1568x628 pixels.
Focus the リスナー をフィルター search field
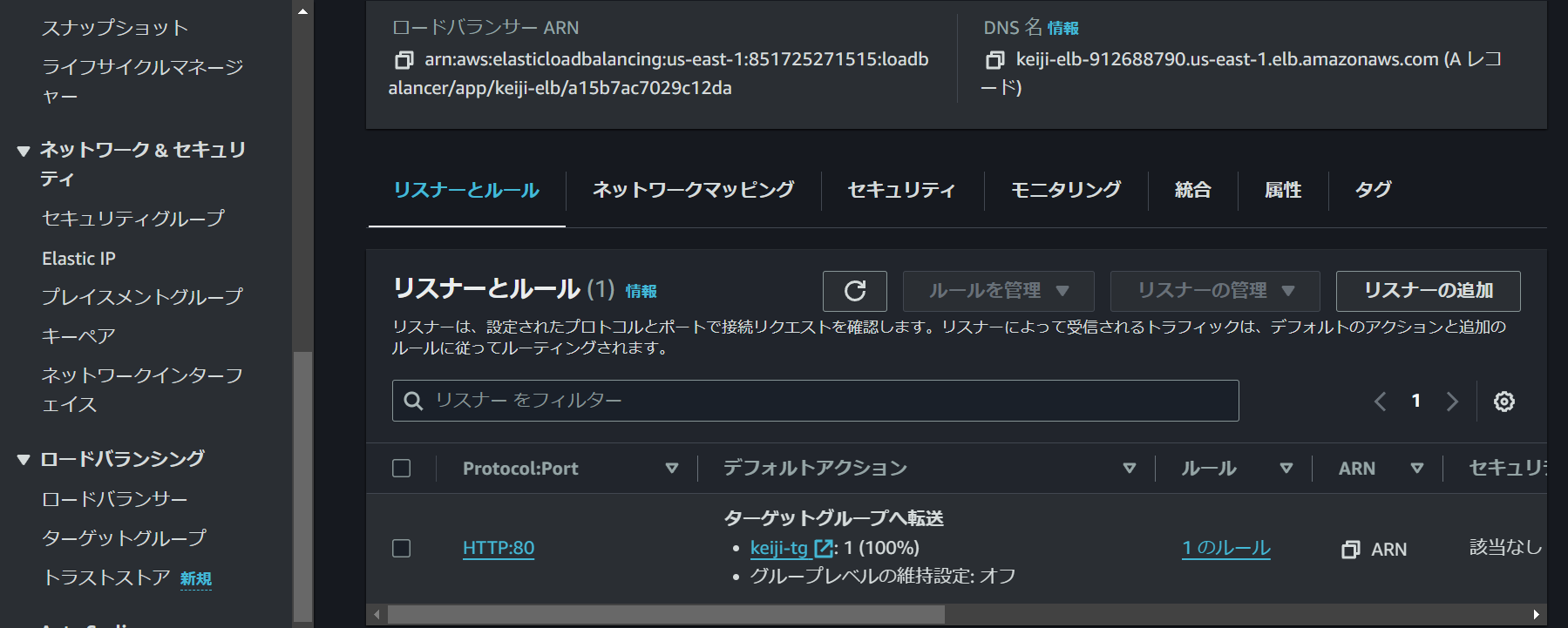pyautogui.click(x=815, y=401)
